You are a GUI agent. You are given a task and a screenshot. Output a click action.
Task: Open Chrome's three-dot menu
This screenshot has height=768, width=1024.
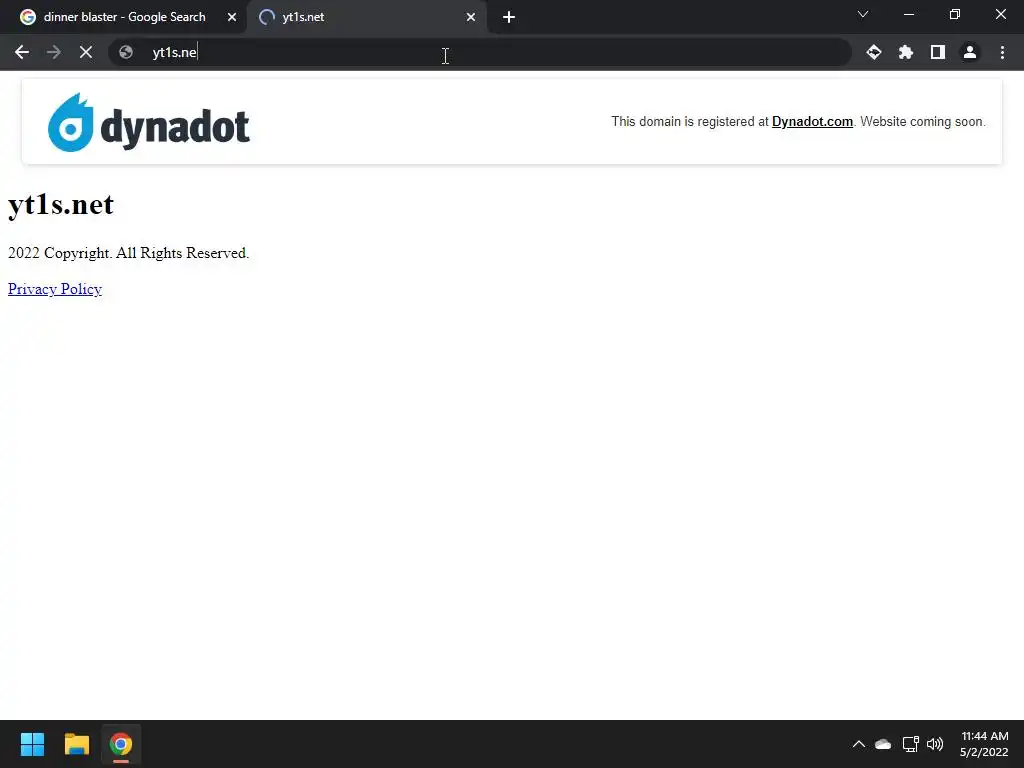tap(1002, 52)
